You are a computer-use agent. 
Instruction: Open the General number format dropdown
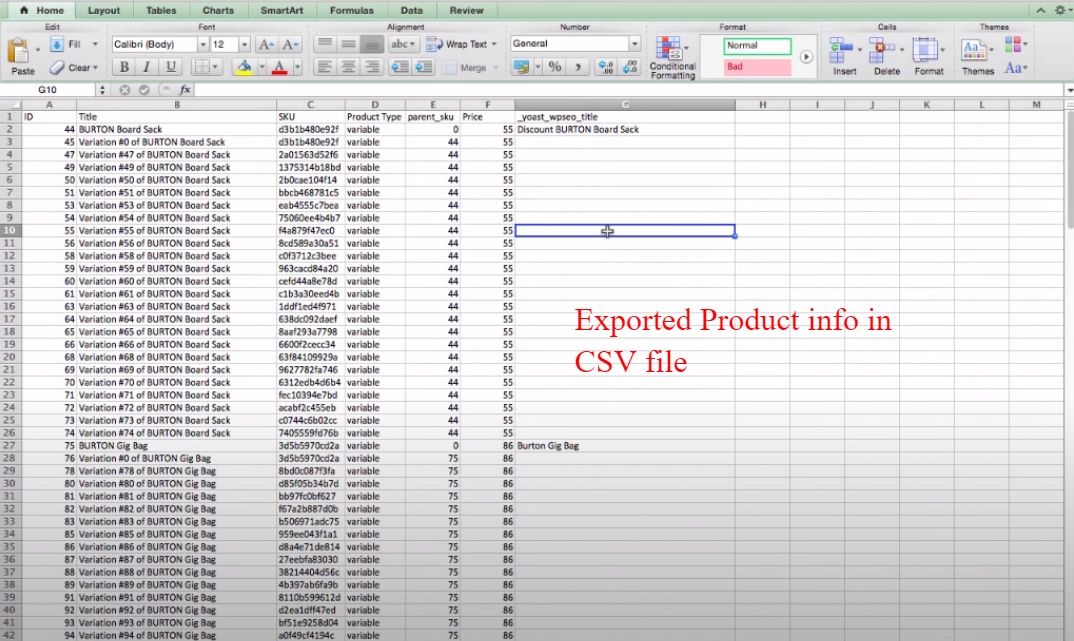(635, 44)
